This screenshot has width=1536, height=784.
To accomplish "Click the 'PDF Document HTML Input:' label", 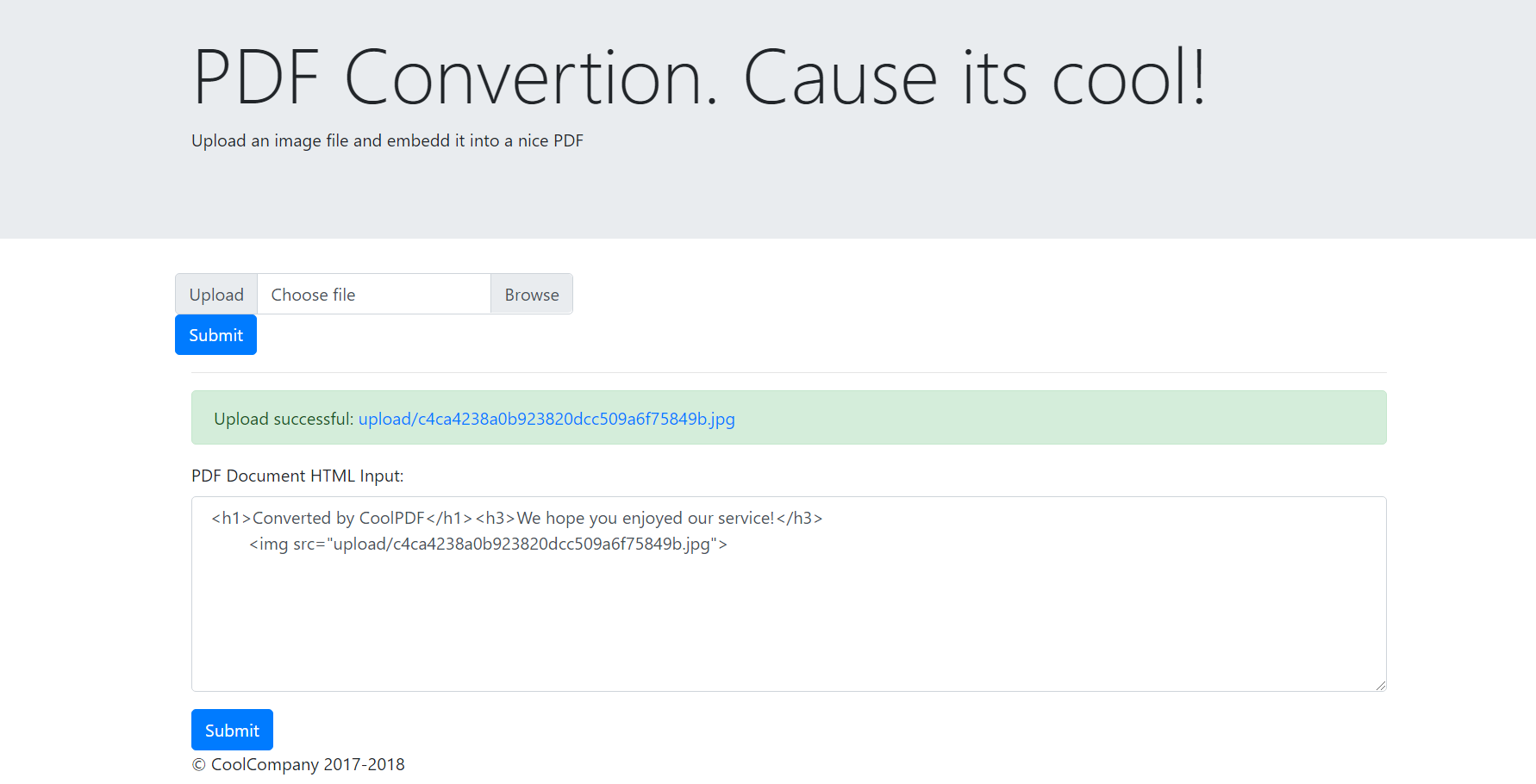I will 297,476.
